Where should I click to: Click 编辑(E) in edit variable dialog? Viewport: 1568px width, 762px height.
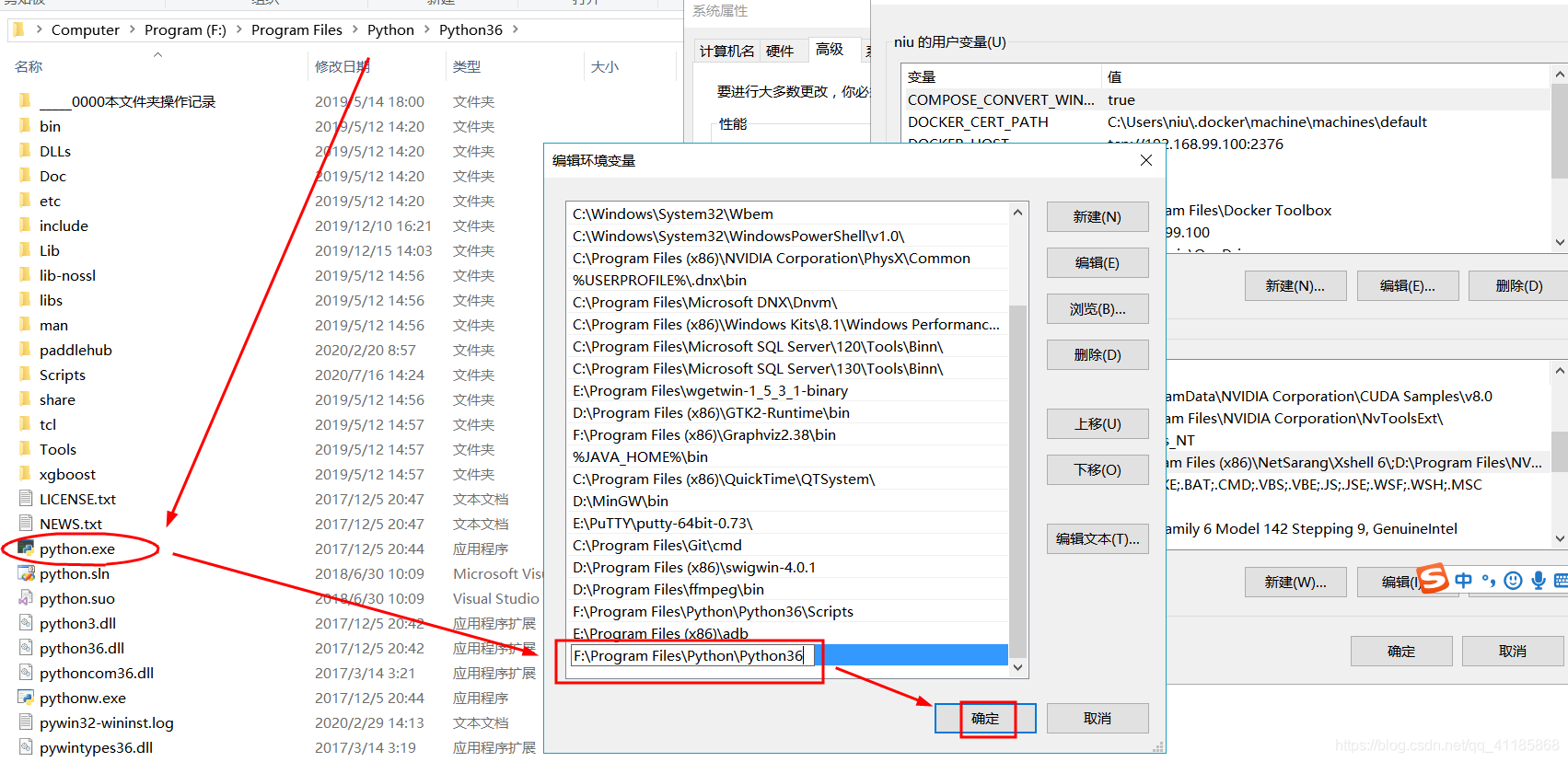(1098, 262)
